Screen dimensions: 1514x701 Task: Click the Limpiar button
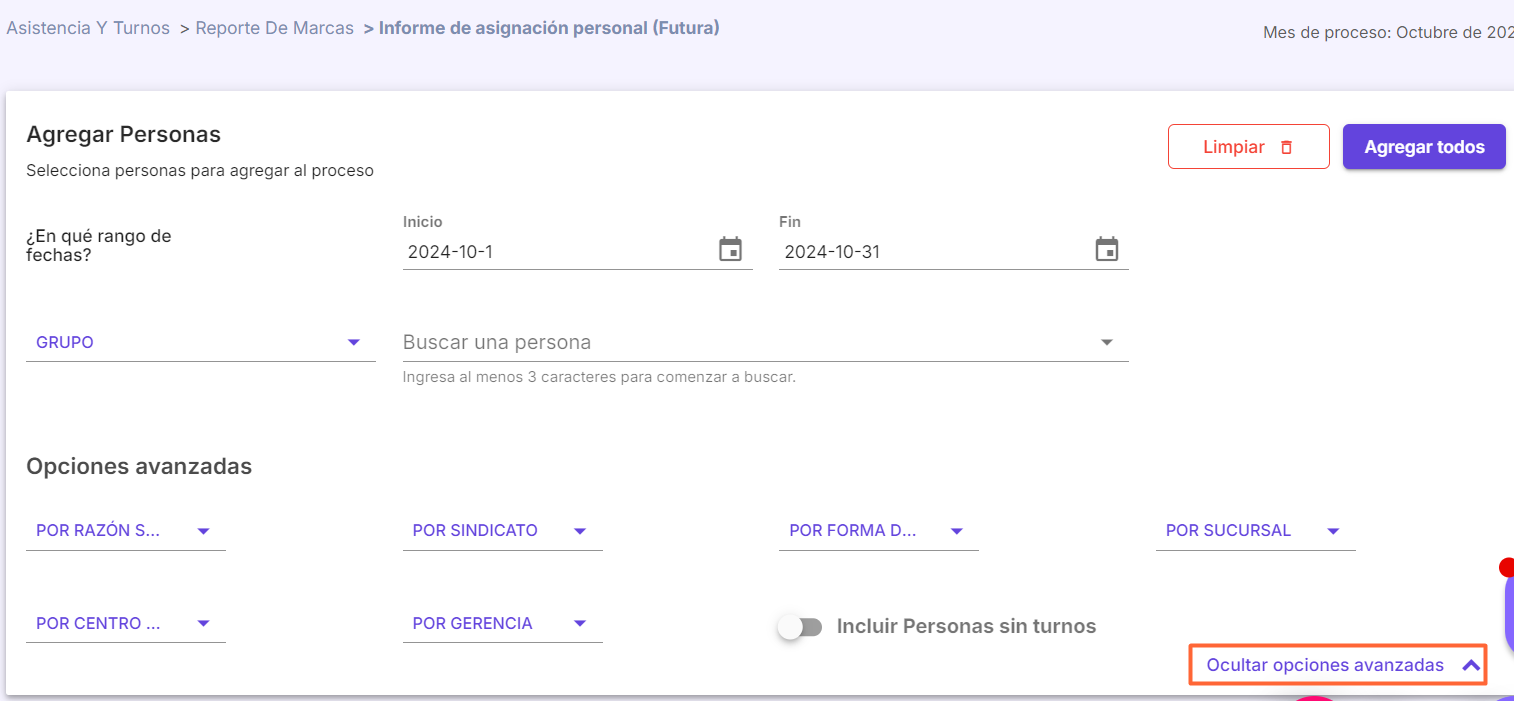1248,147
